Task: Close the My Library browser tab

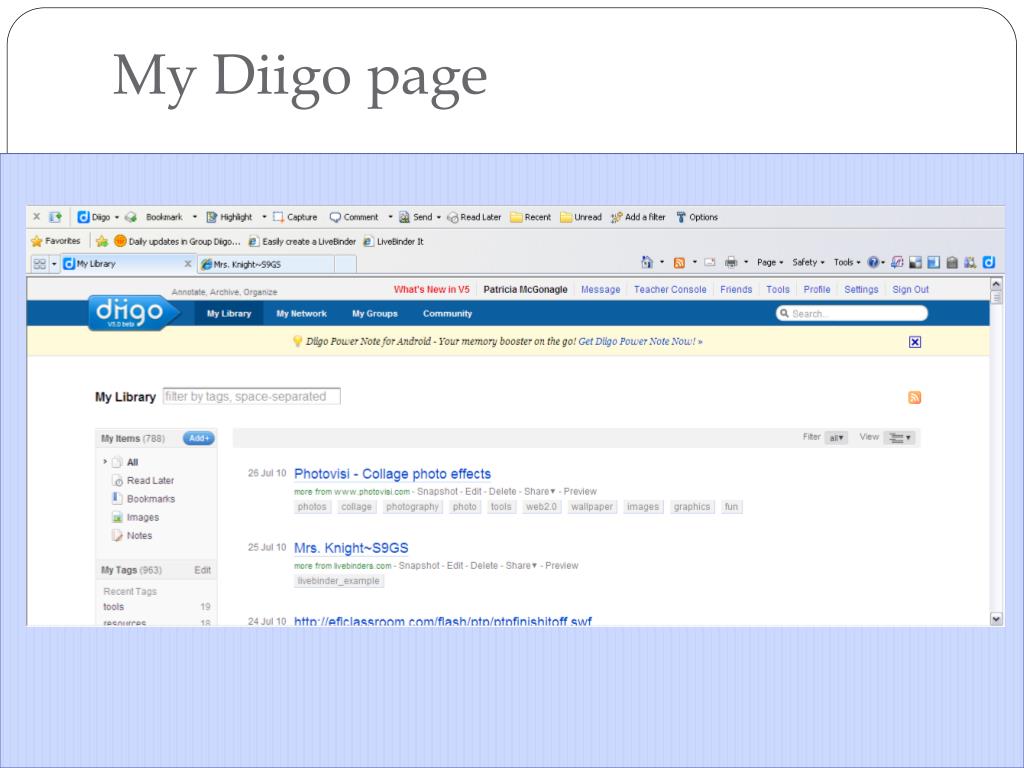Action: click(x=187, y=264)
